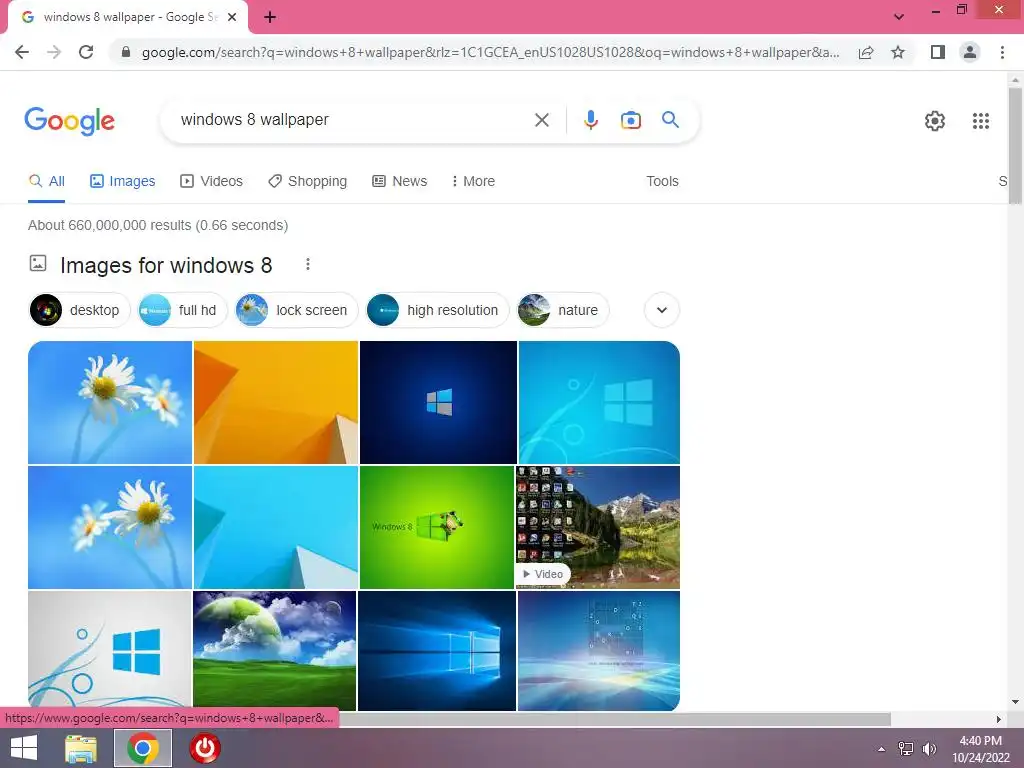1024x768 pixels.
Task: Open the green Windows 8 frog thumbnail
Action: 437,527
